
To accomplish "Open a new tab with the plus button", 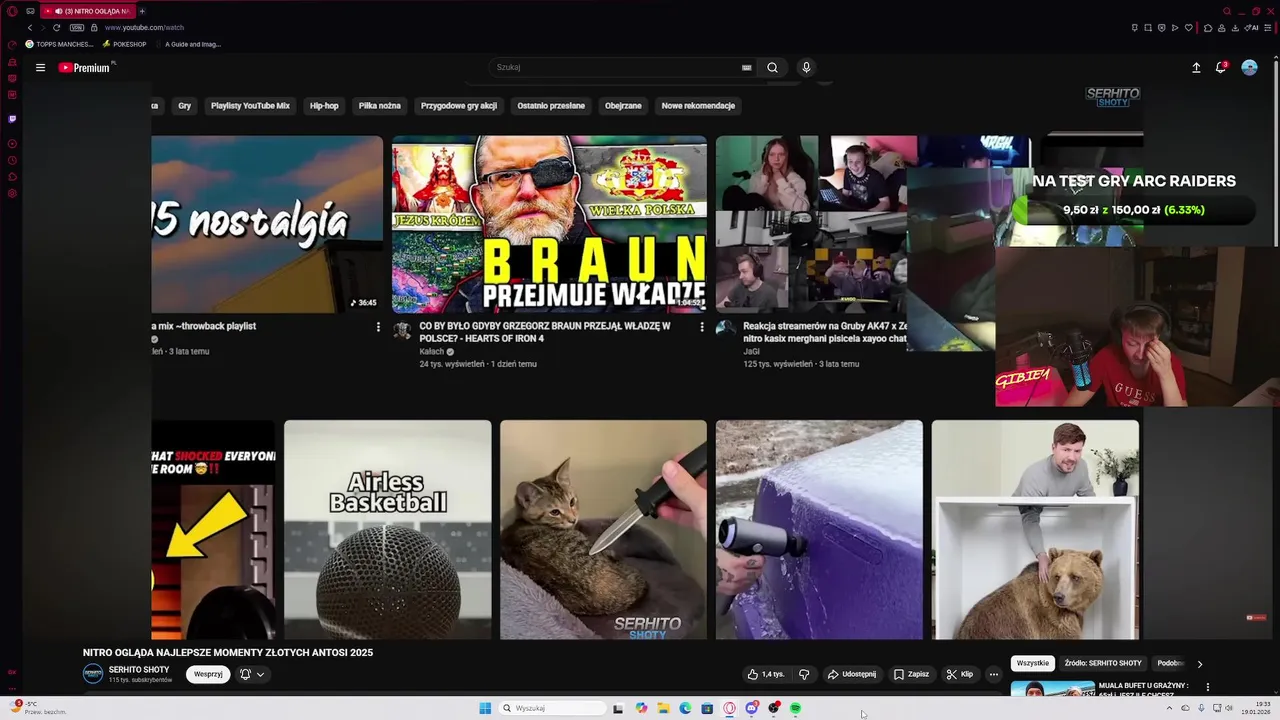I will tap(142, 11).
